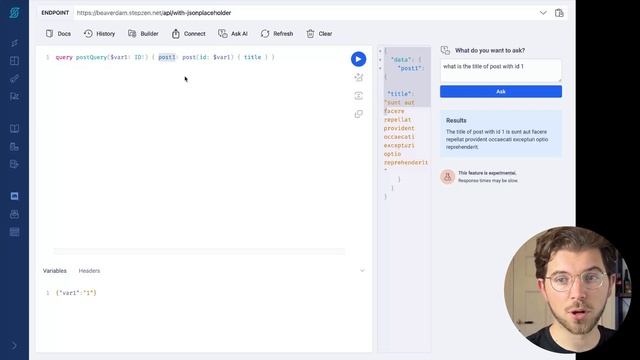
Task: Click the results answer text about post id 1
Action: (x=497, y=139)
